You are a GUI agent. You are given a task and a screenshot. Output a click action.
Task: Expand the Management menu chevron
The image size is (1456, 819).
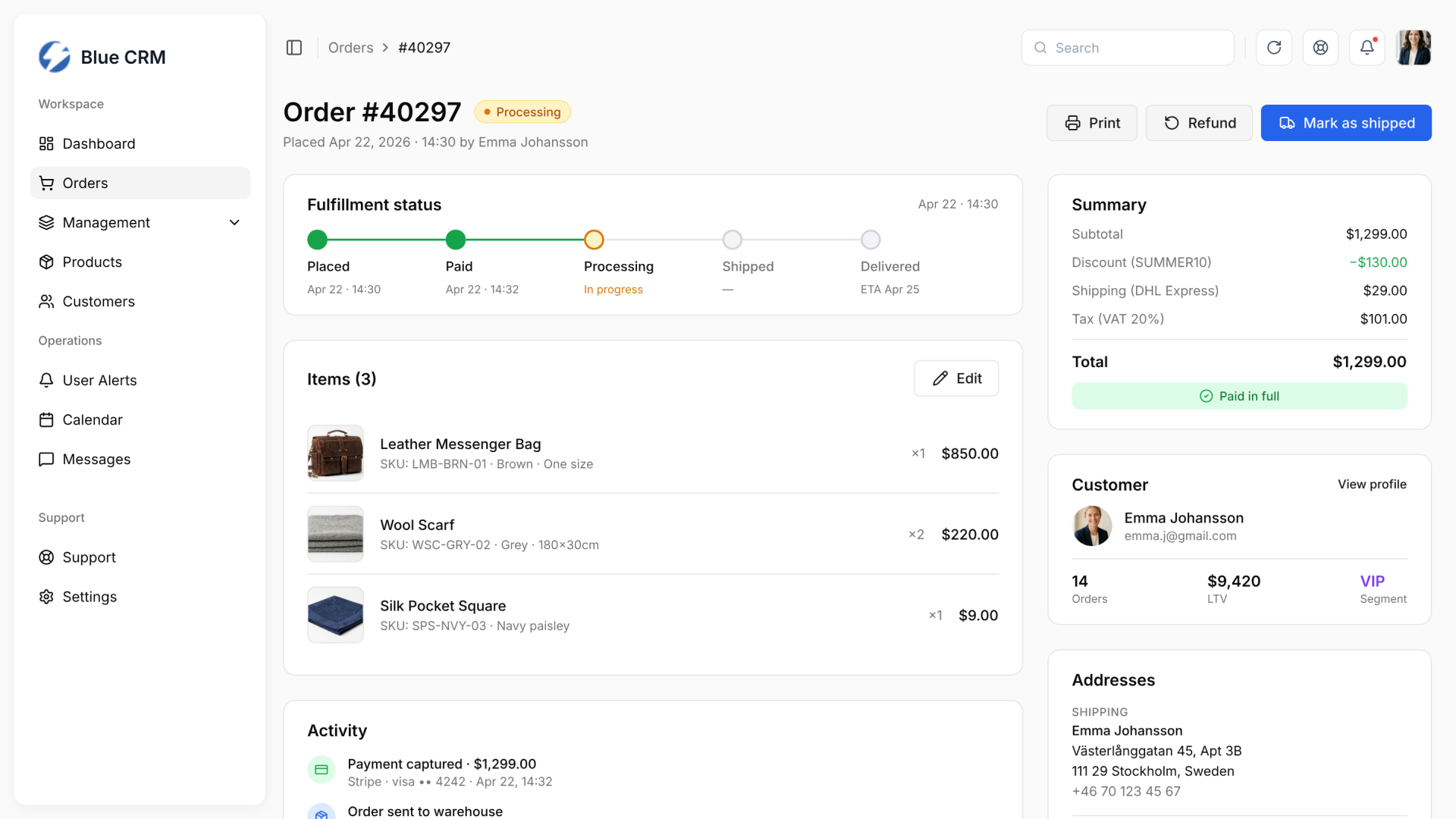tap(234, 223)
